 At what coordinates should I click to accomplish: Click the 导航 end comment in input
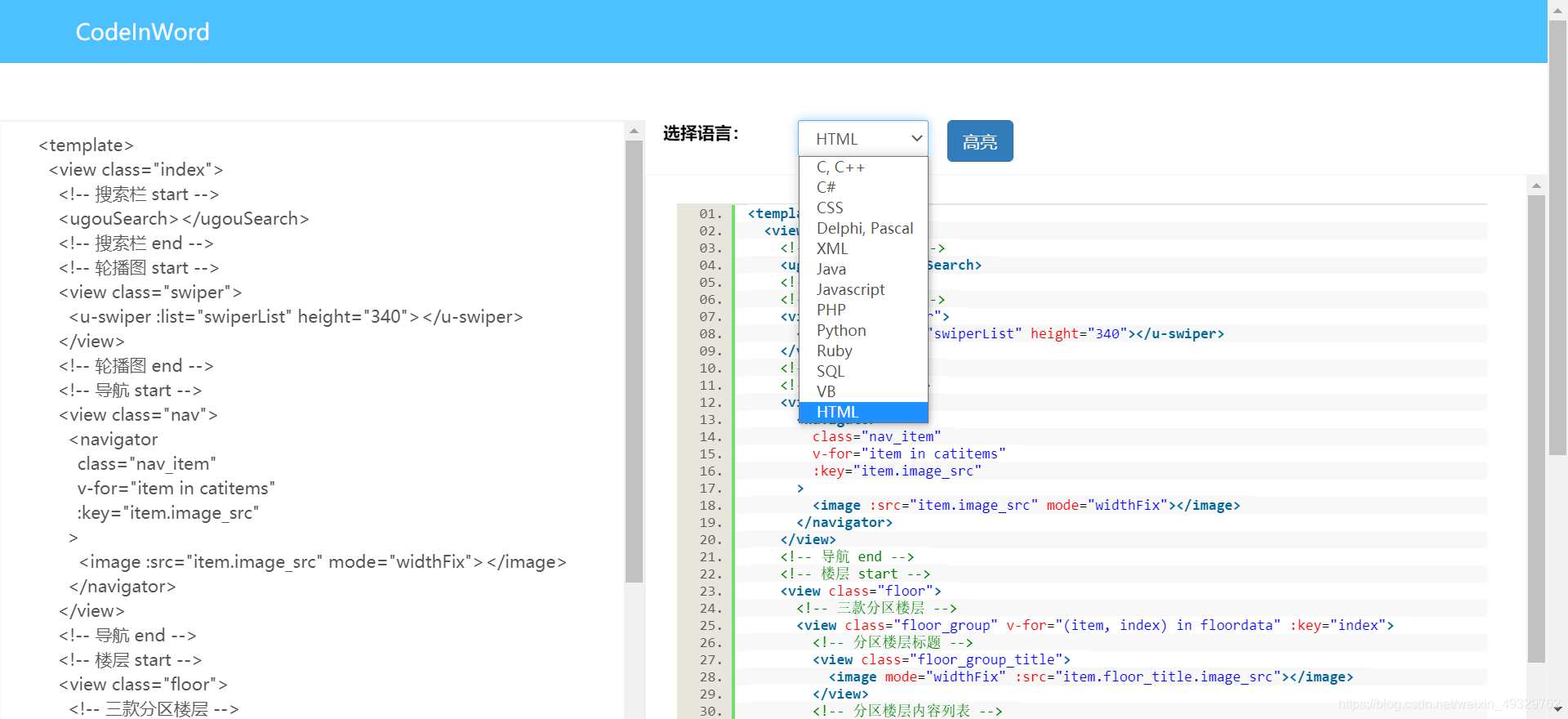coord(127,636)
